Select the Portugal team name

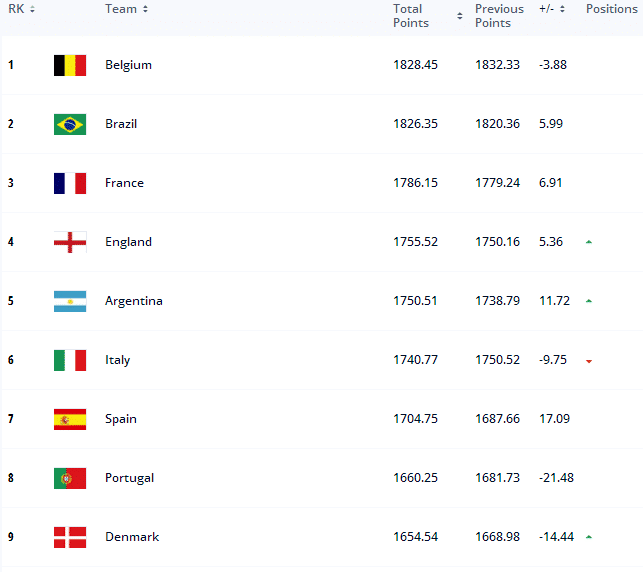click(129, 478)
